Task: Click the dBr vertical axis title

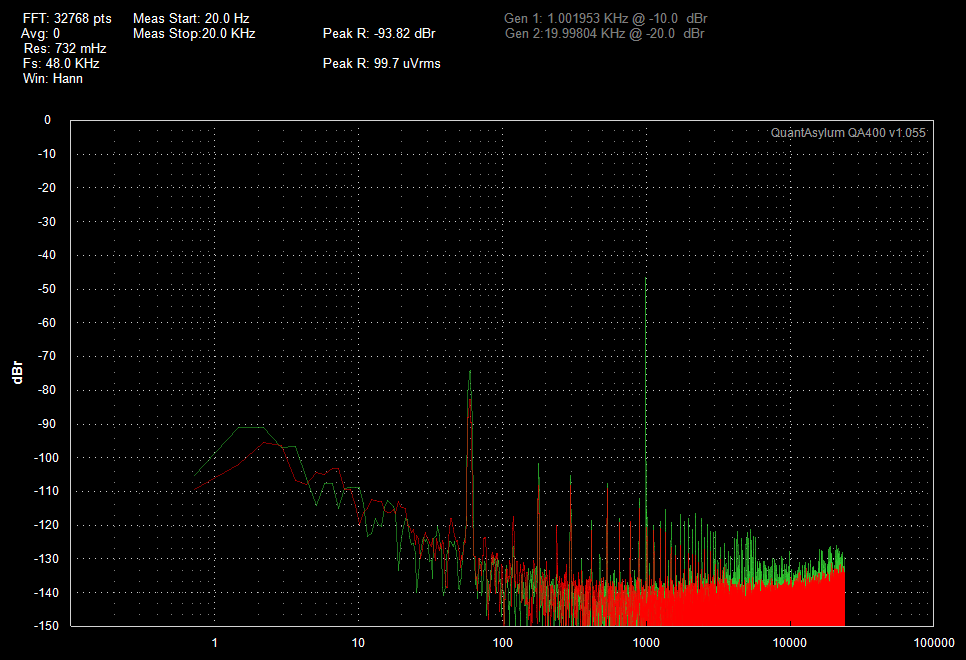Action: pos(17,372)
